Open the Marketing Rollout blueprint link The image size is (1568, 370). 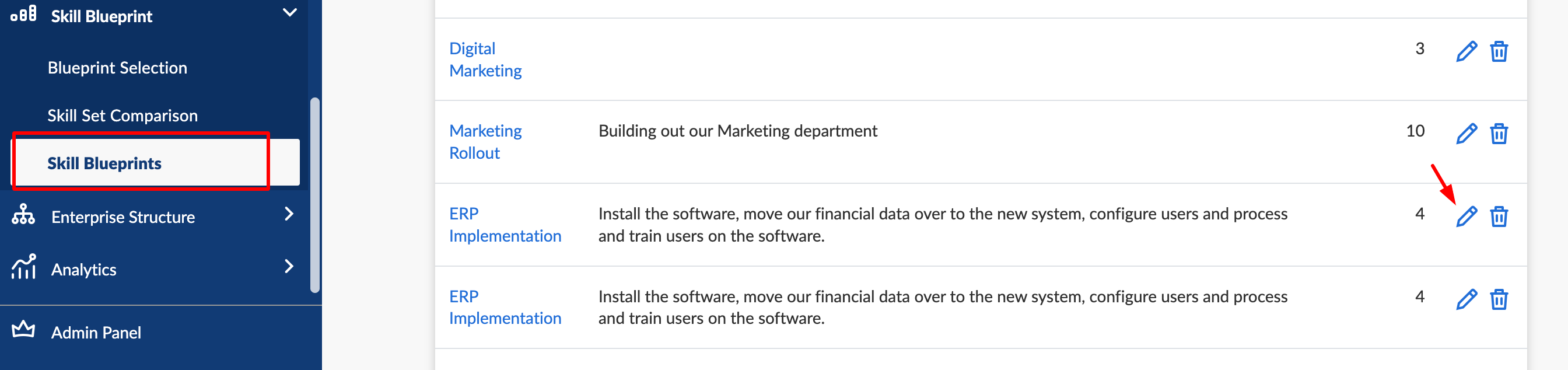point(485,142)
